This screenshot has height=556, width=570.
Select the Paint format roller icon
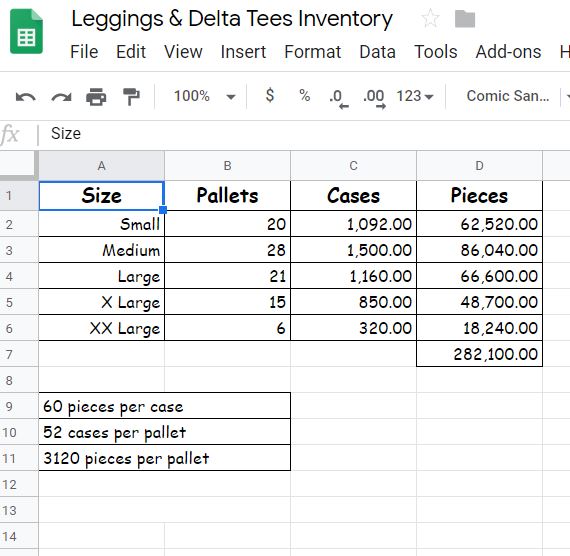pos(131,97)
